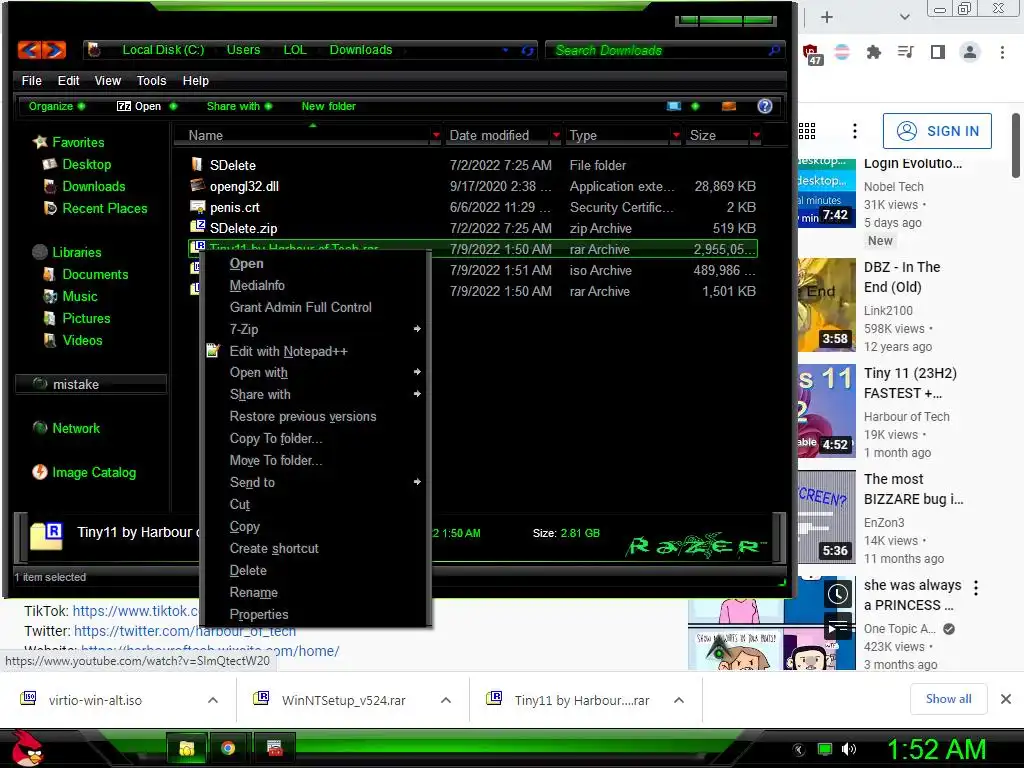Toggle the preview pane icon
The height and width of the screenshot is (768, 1024).
pos(729,106)
